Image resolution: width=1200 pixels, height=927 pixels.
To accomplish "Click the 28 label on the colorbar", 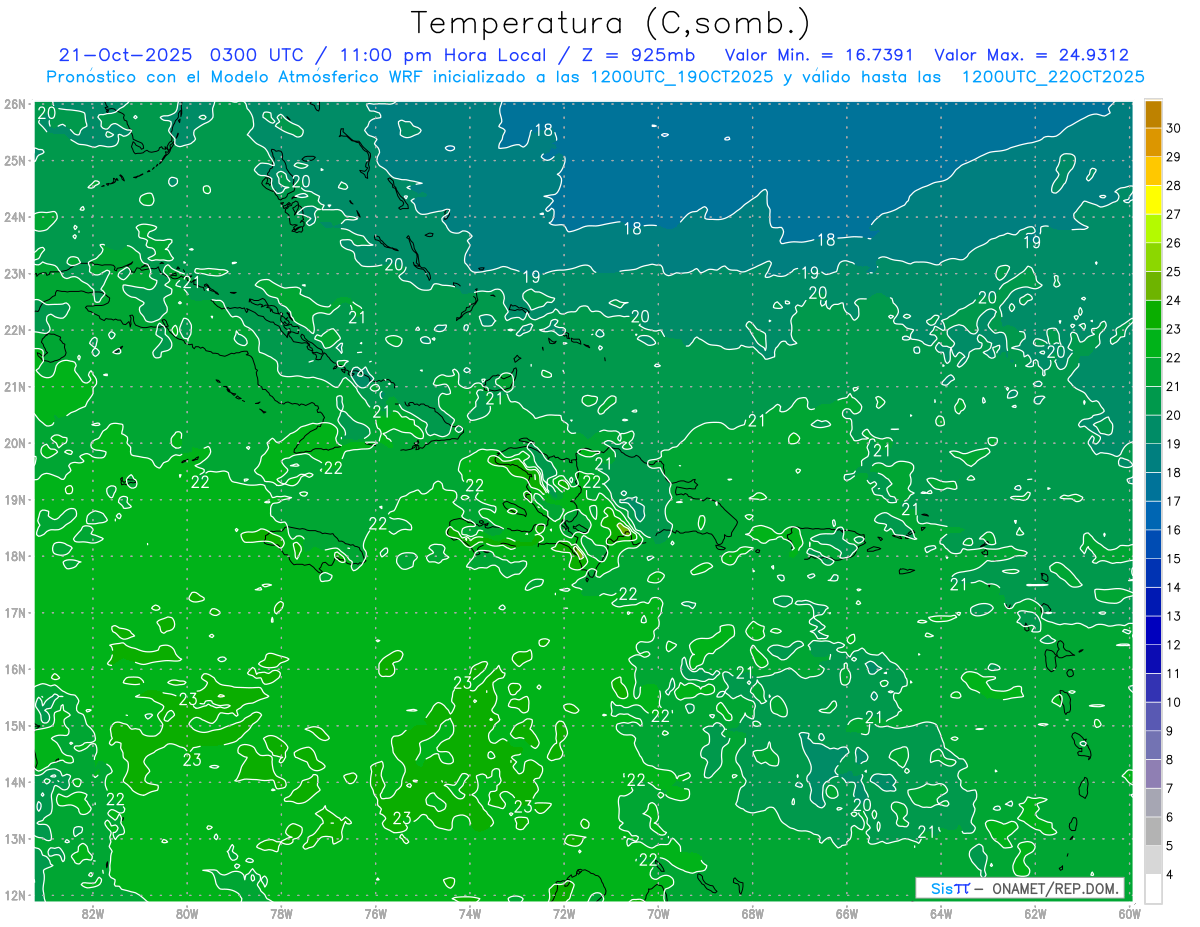I will tap(1173, 186).
